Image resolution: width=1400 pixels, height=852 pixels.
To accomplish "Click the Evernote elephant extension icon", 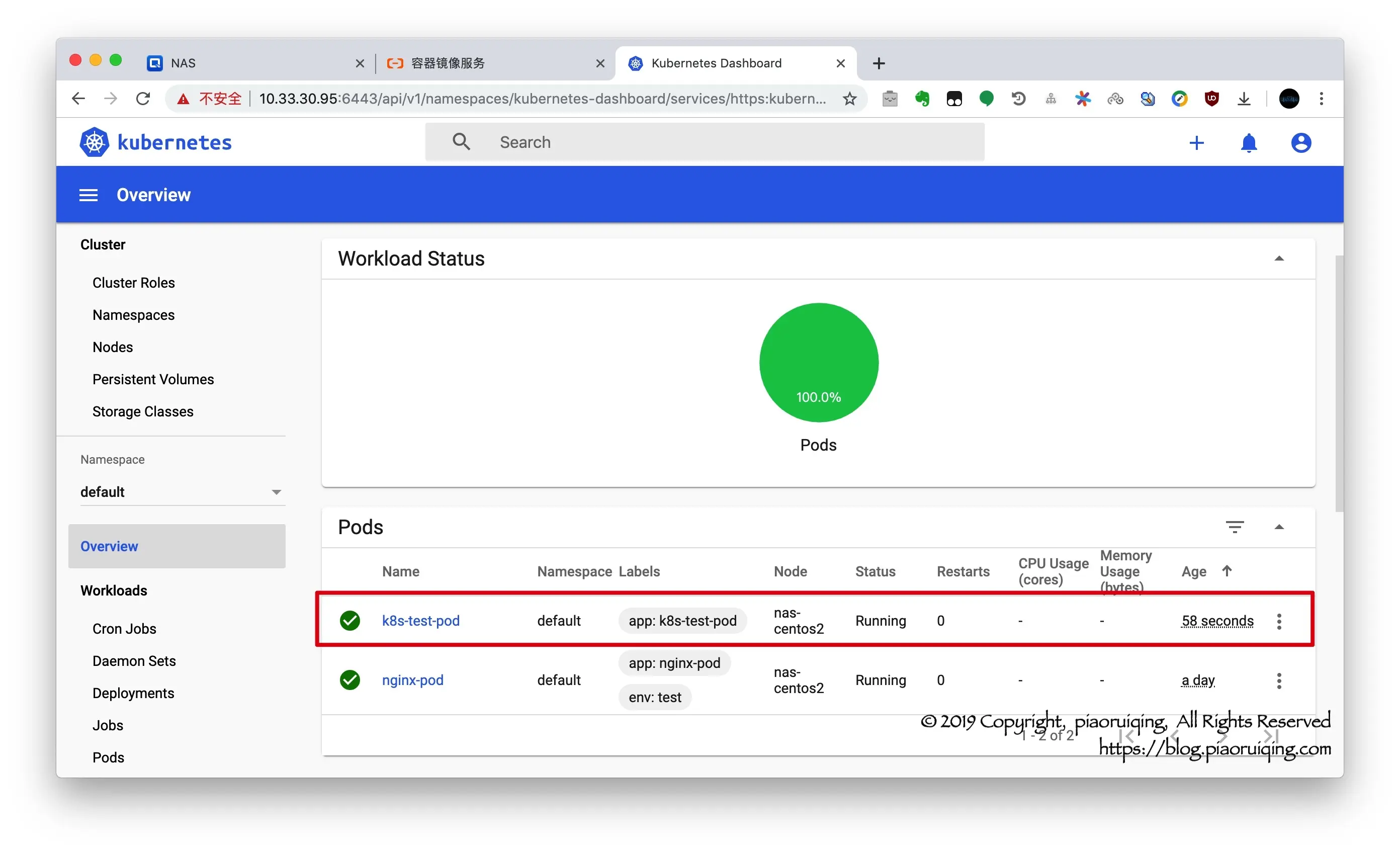I will (922, 99).
